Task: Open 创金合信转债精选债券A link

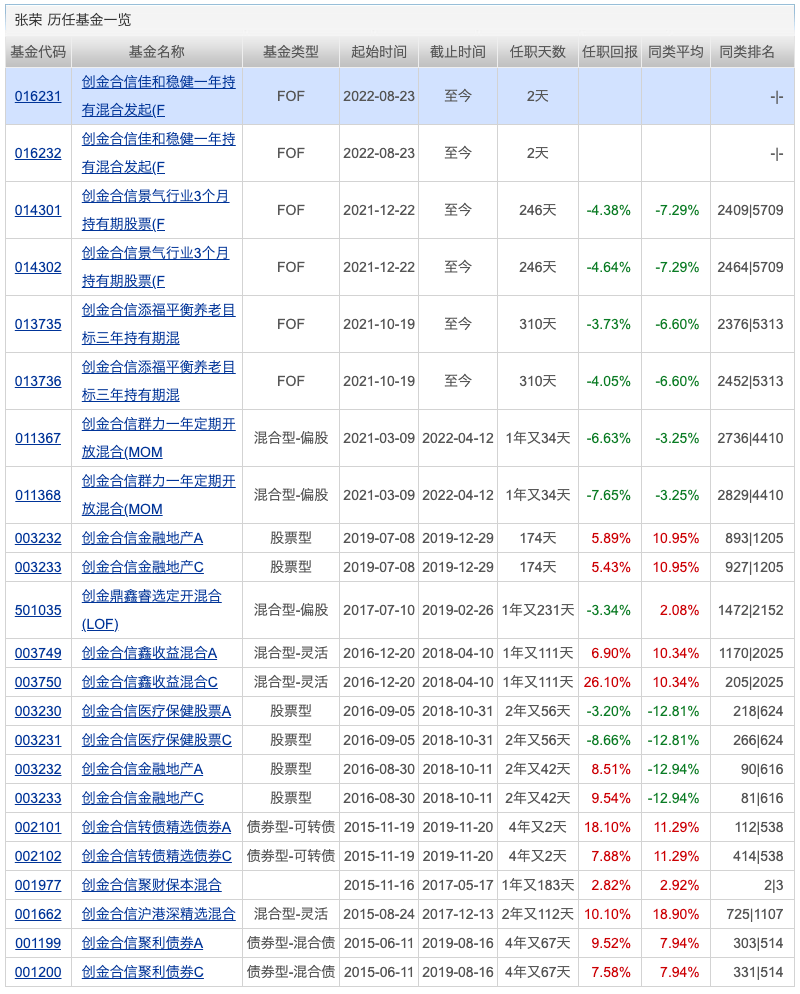Action: pos(156,827)
